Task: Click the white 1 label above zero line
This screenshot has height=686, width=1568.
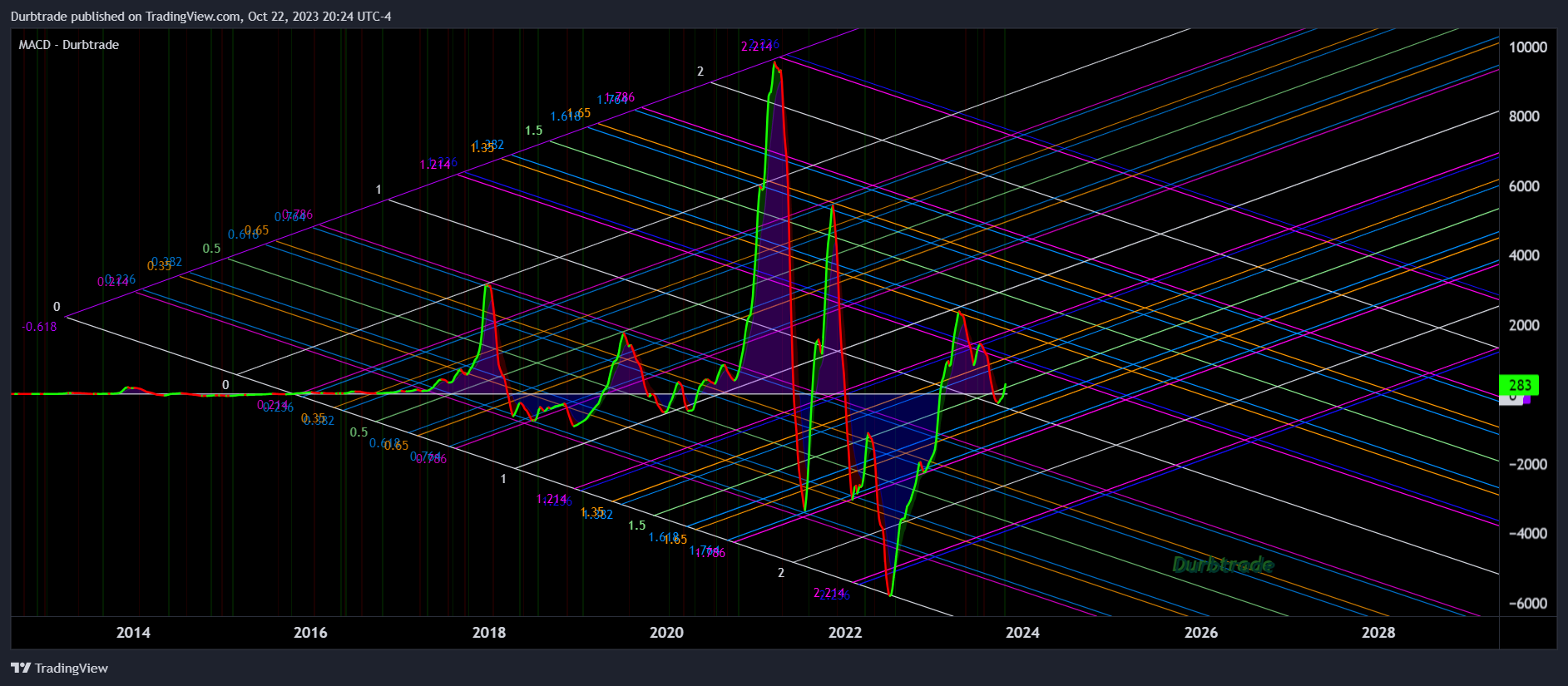Action: click(x=378, y=190)
